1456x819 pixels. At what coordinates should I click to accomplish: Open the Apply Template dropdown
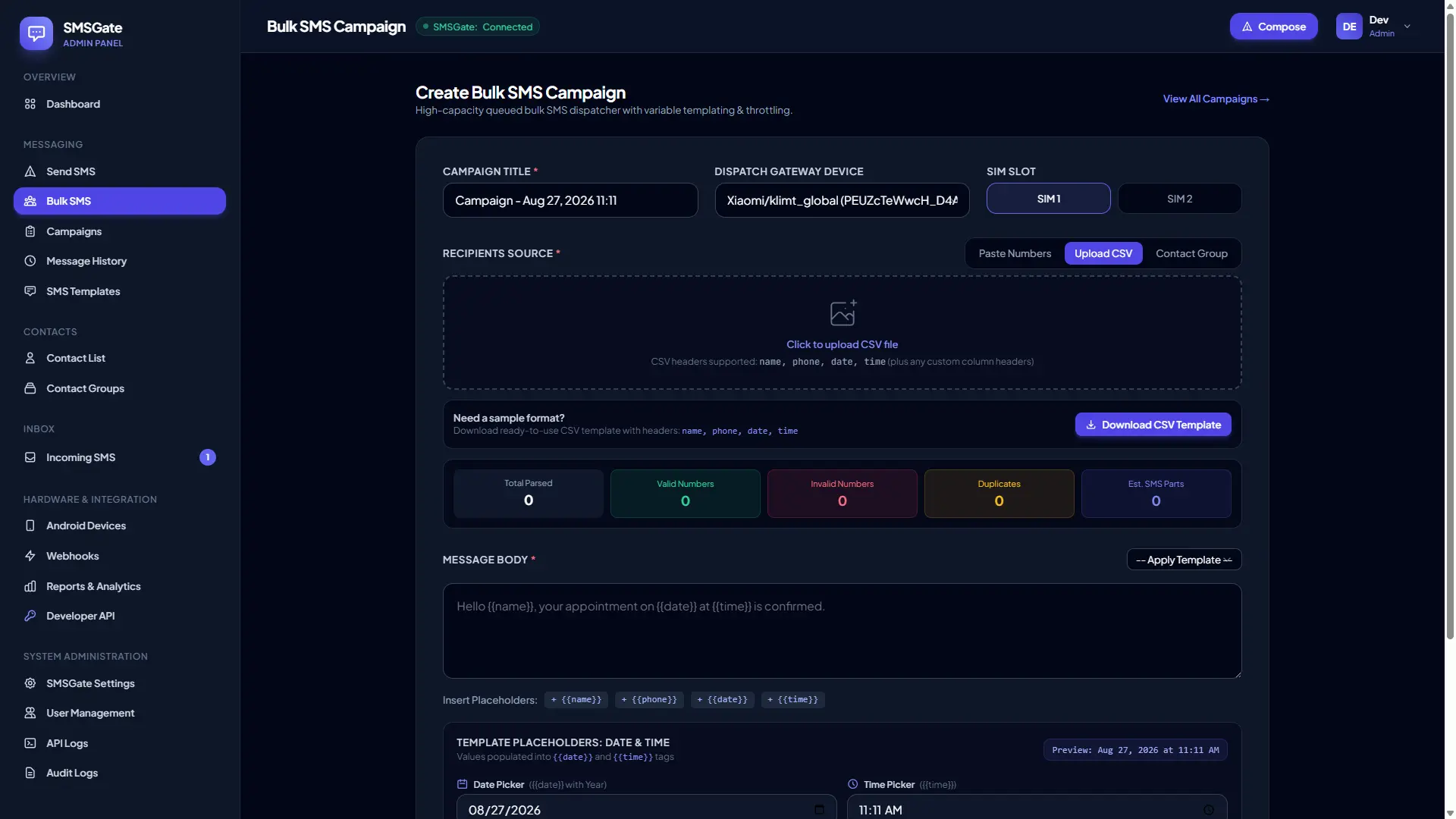(1184, 560)
